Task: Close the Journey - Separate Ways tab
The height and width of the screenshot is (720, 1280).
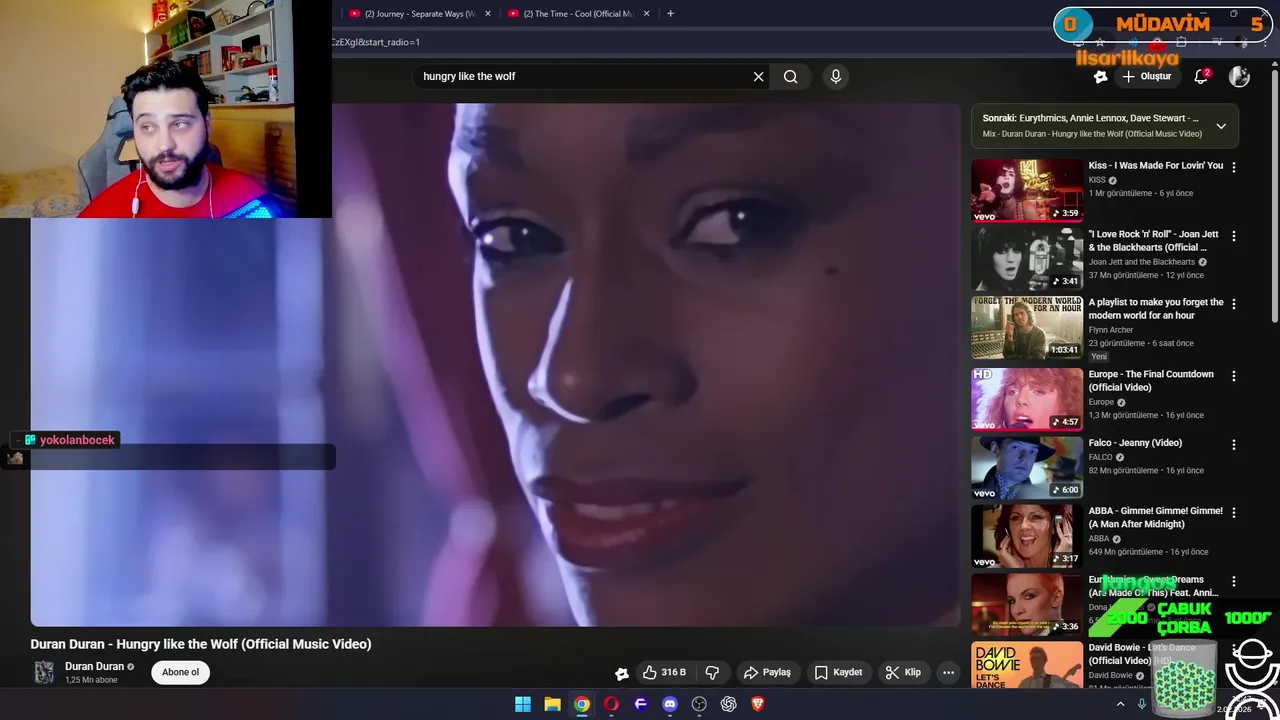Action: pos(488,14)
